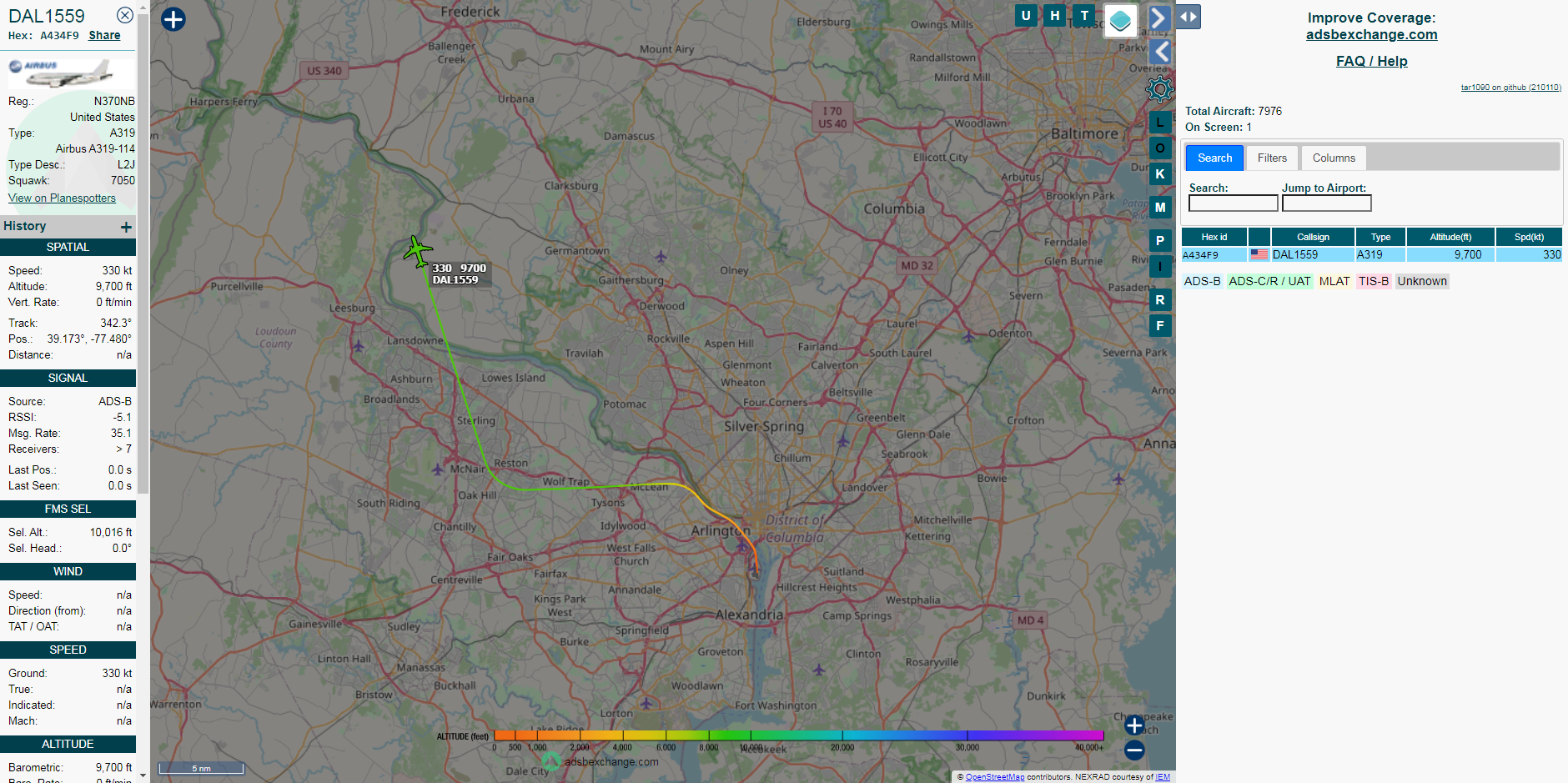
Task: Click the ADS-C/R / UAT legend label
Action: point(1269,281)
